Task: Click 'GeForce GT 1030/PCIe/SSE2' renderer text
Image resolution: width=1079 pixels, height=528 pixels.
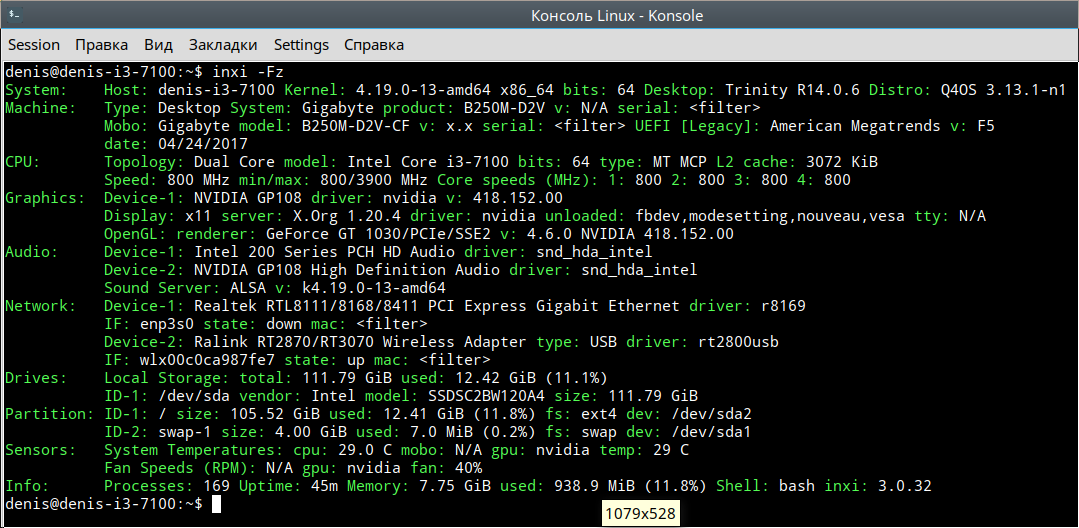Action: click(379, 233)
